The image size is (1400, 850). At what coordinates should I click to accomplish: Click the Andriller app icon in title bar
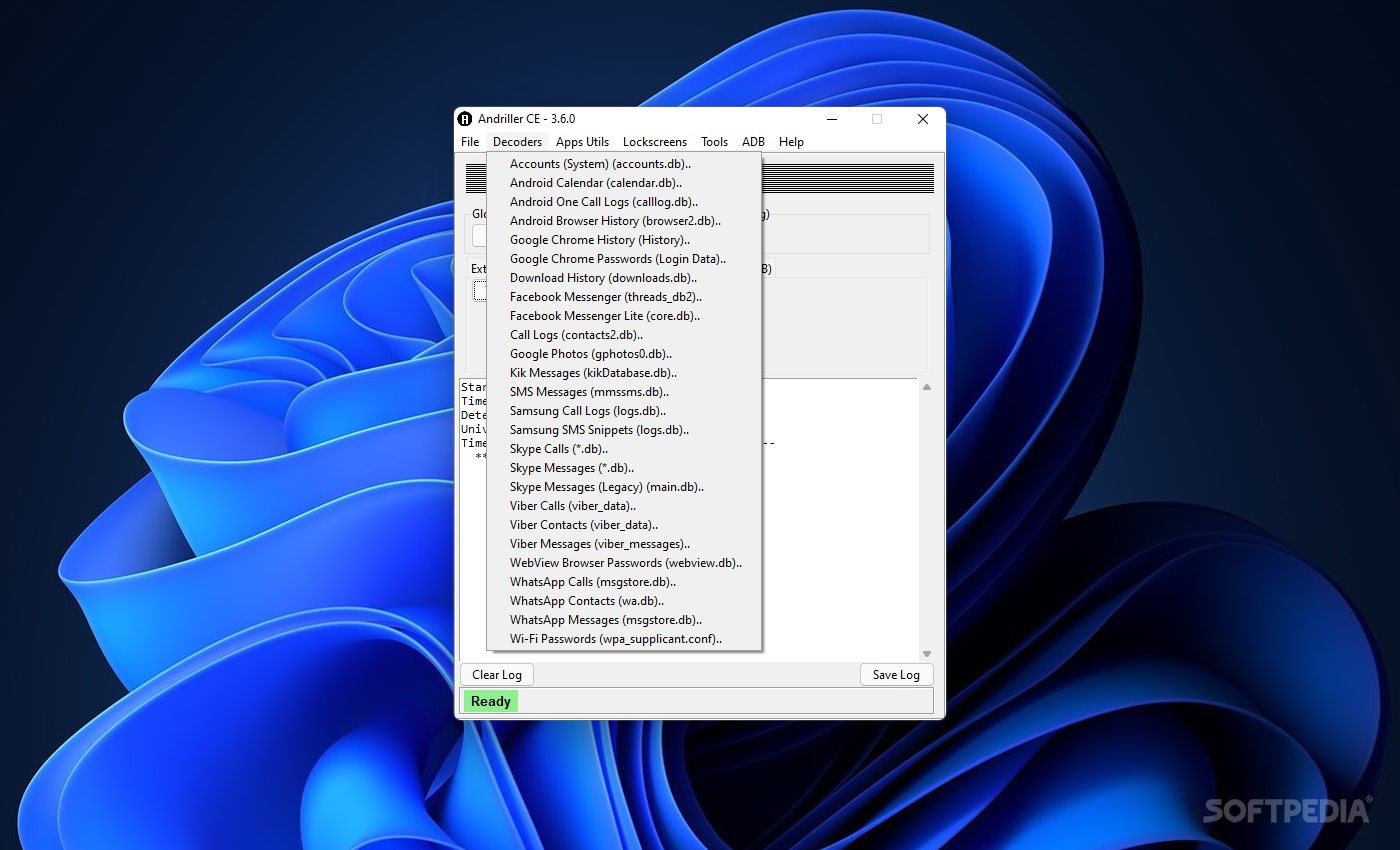point(465,119)
